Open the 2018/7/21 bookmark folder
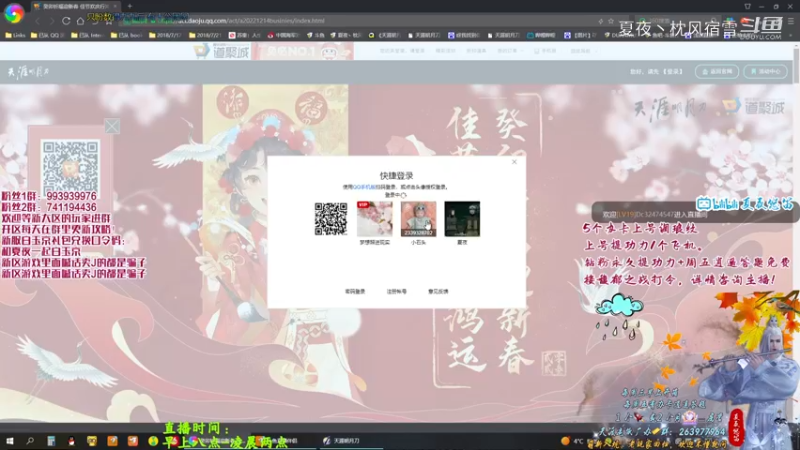The image size is (800, 450). [x=205, y=35]
